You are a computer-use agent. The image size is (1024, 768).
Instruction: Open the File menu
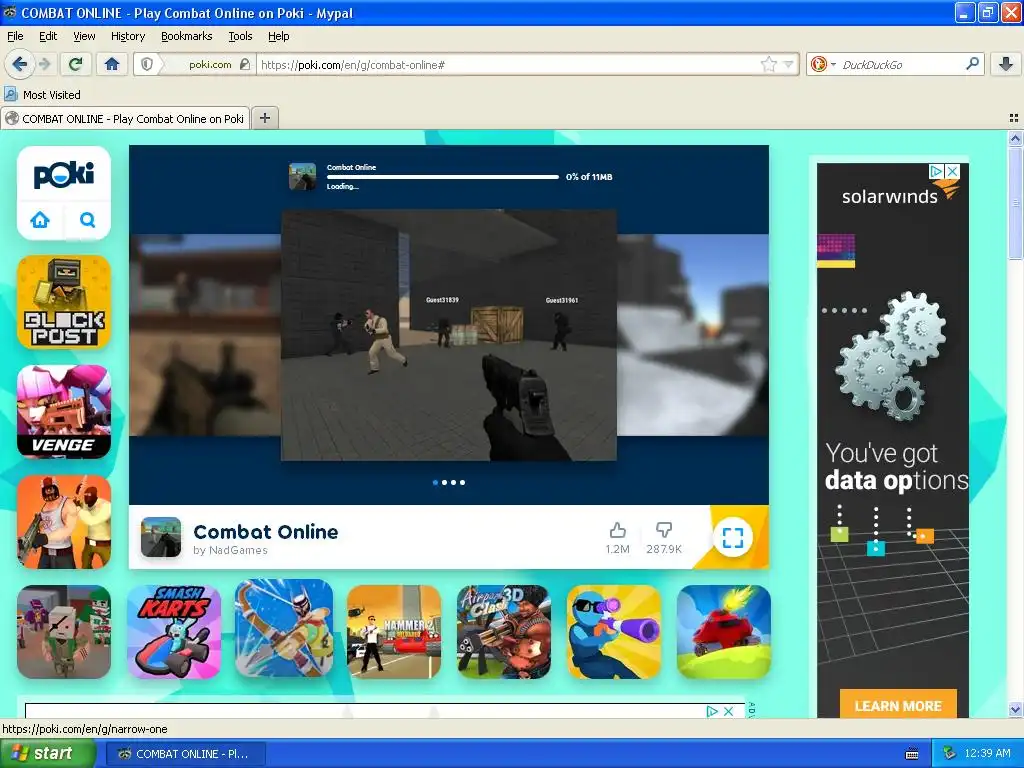click(x=15, y=36)
